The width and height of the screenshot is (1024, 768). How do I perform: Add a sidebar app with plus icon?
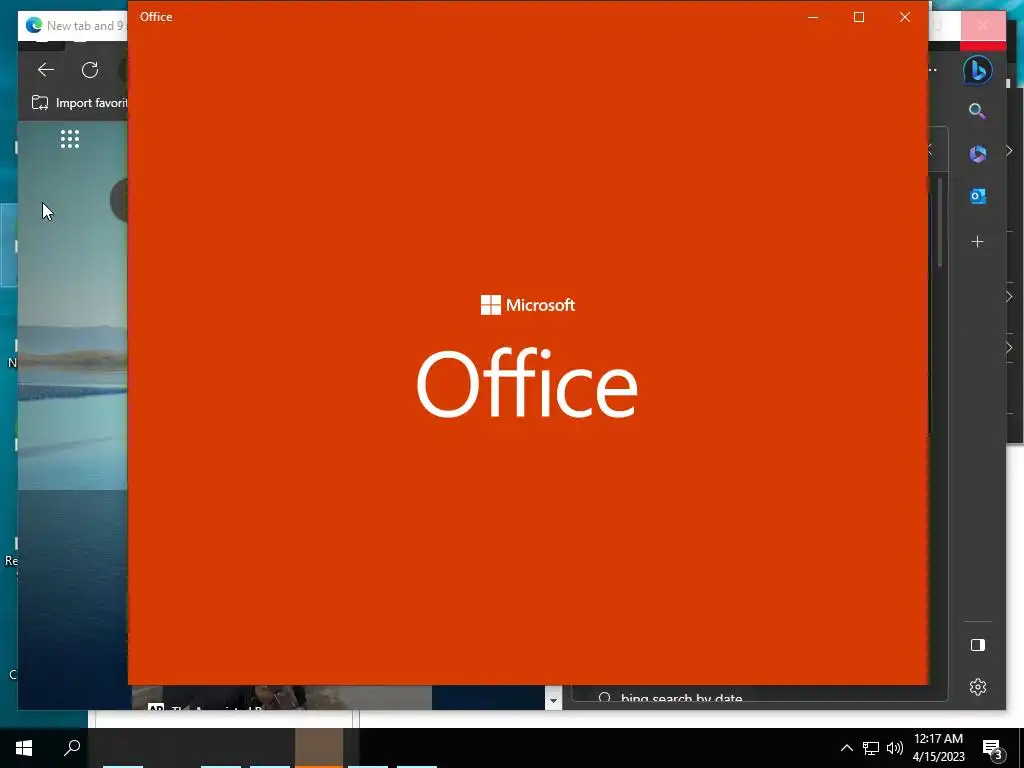(x=978, y=242)
